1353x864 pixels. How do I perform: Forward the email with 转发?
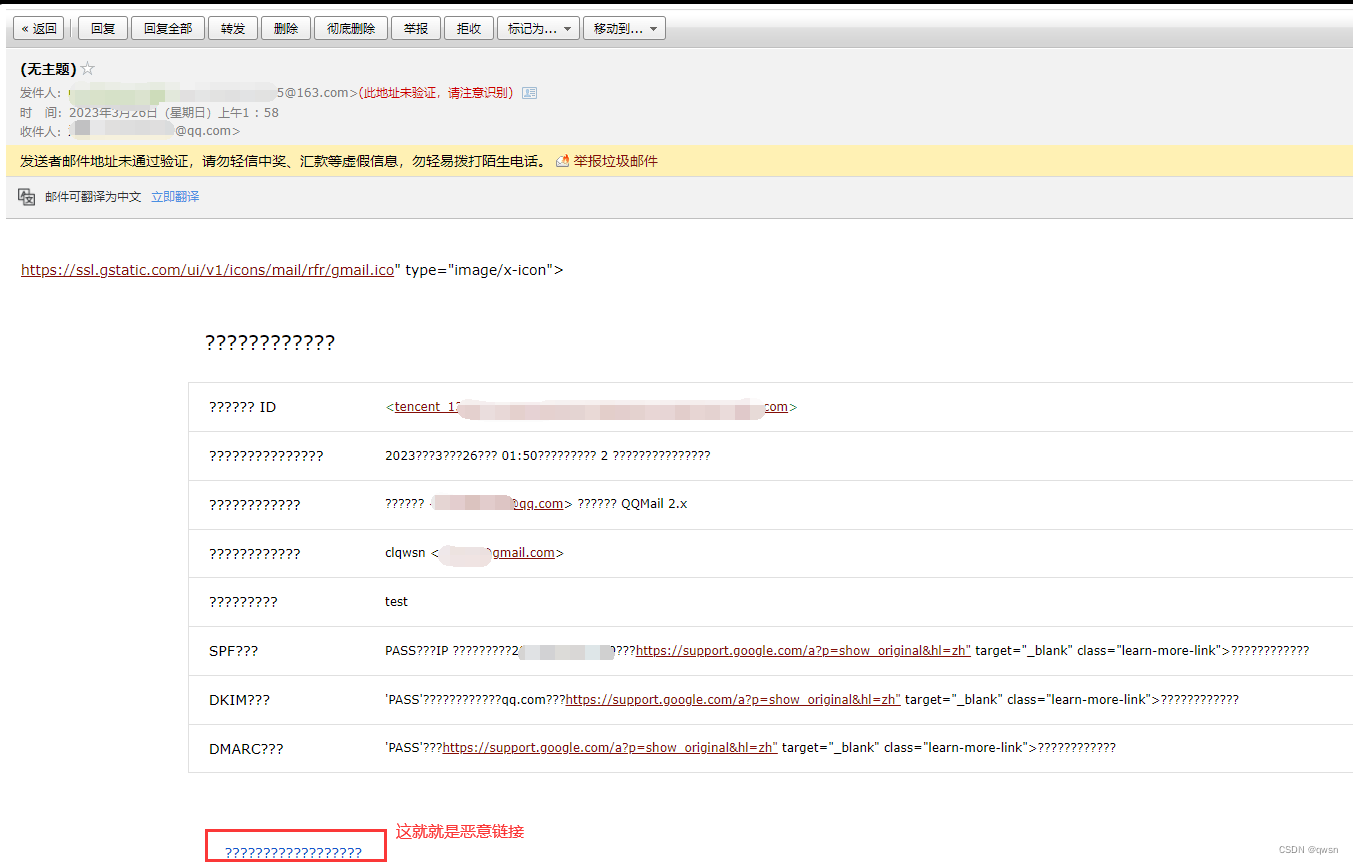point(233,29)
